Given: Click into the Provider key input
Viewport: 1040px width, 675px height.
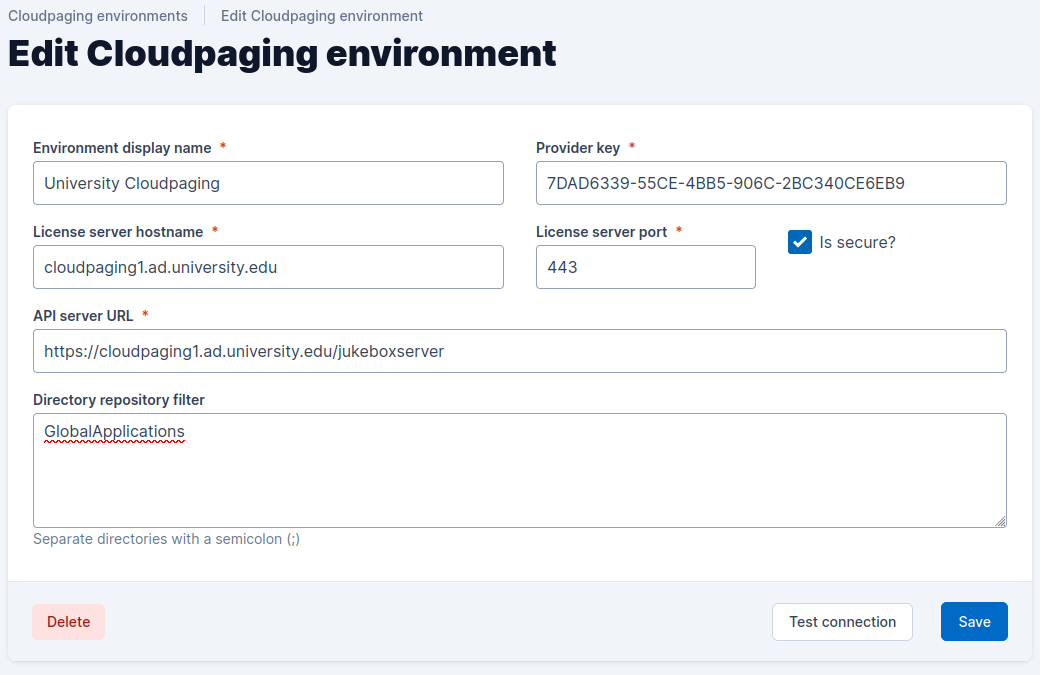Looking at the screenshot, I should pyautogui.click(x=770, y=183).
